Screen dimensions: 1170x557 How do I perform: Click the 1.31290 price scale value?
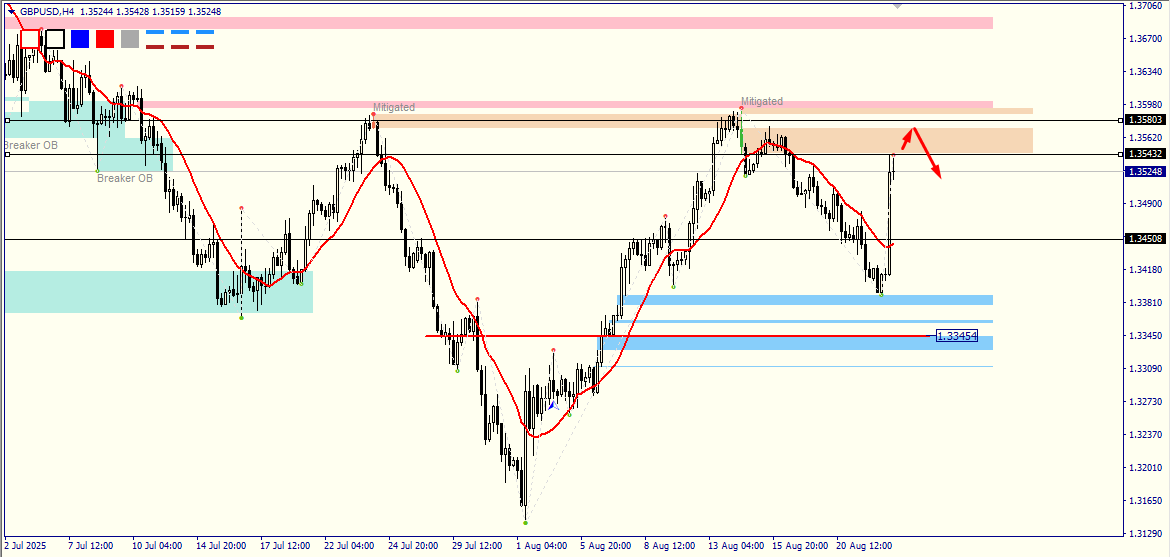(1145, 533)
